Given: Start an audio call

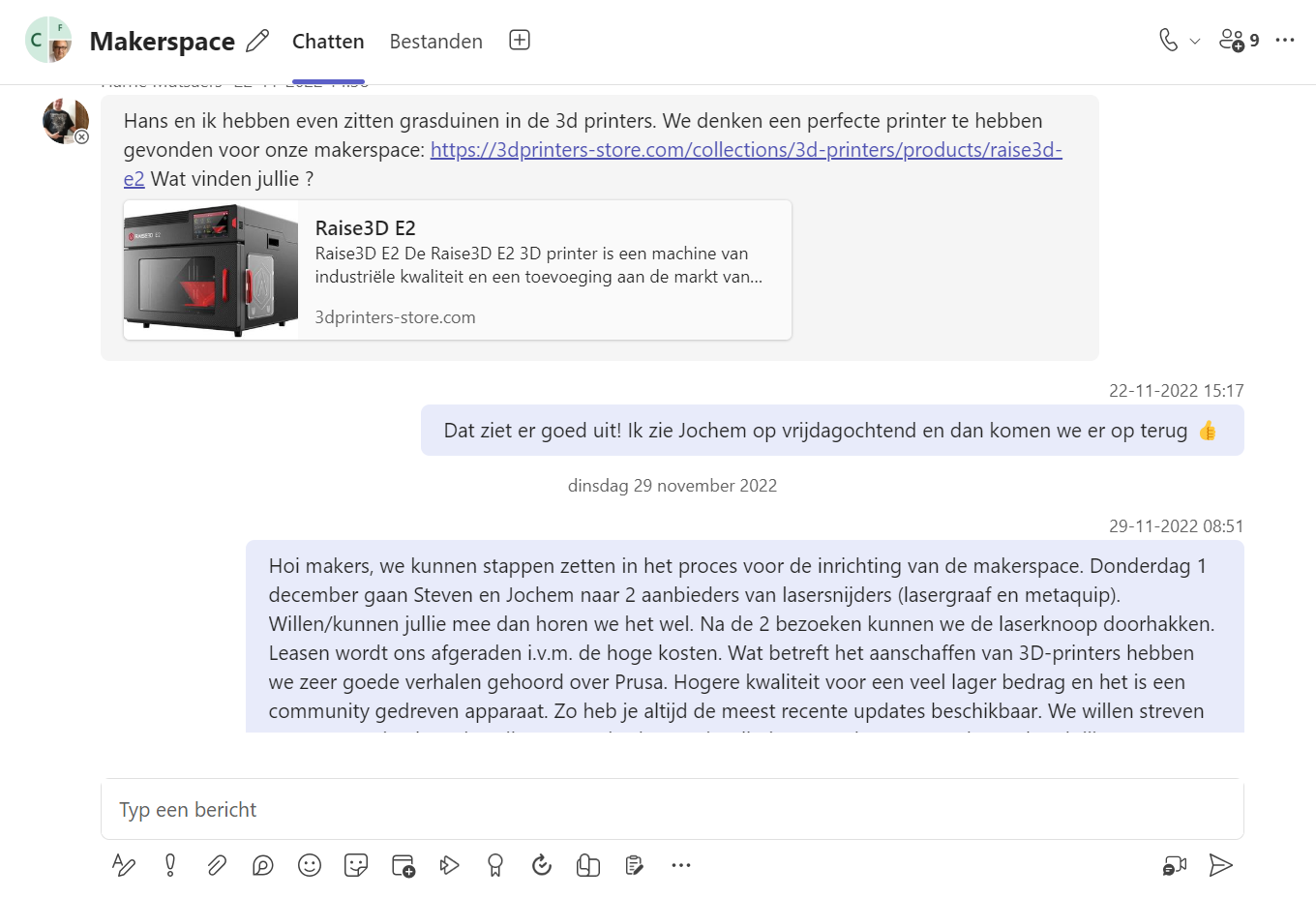Looking at the screenshot, I should (1169, 40).
